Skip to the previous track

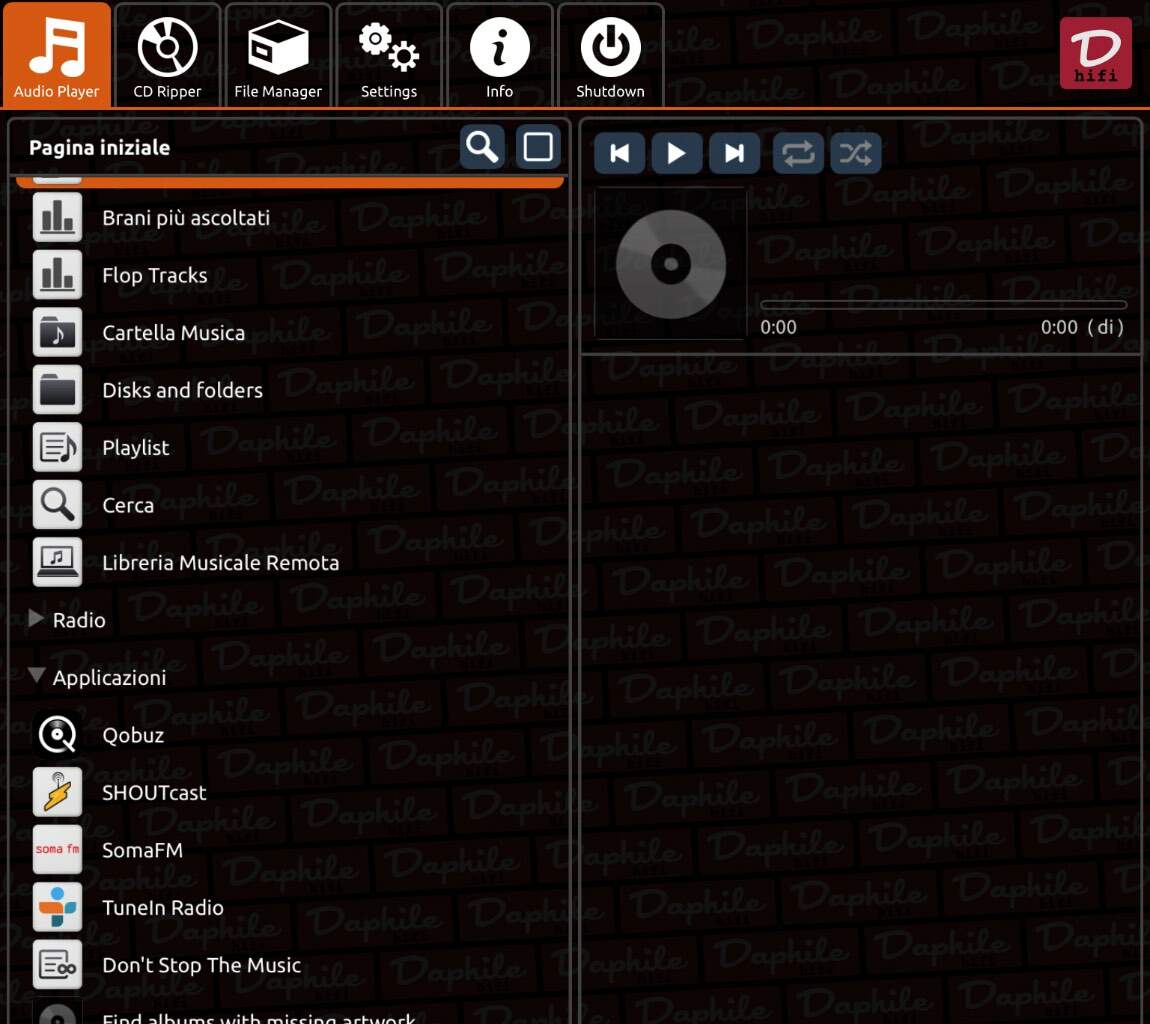pos(620,153)
